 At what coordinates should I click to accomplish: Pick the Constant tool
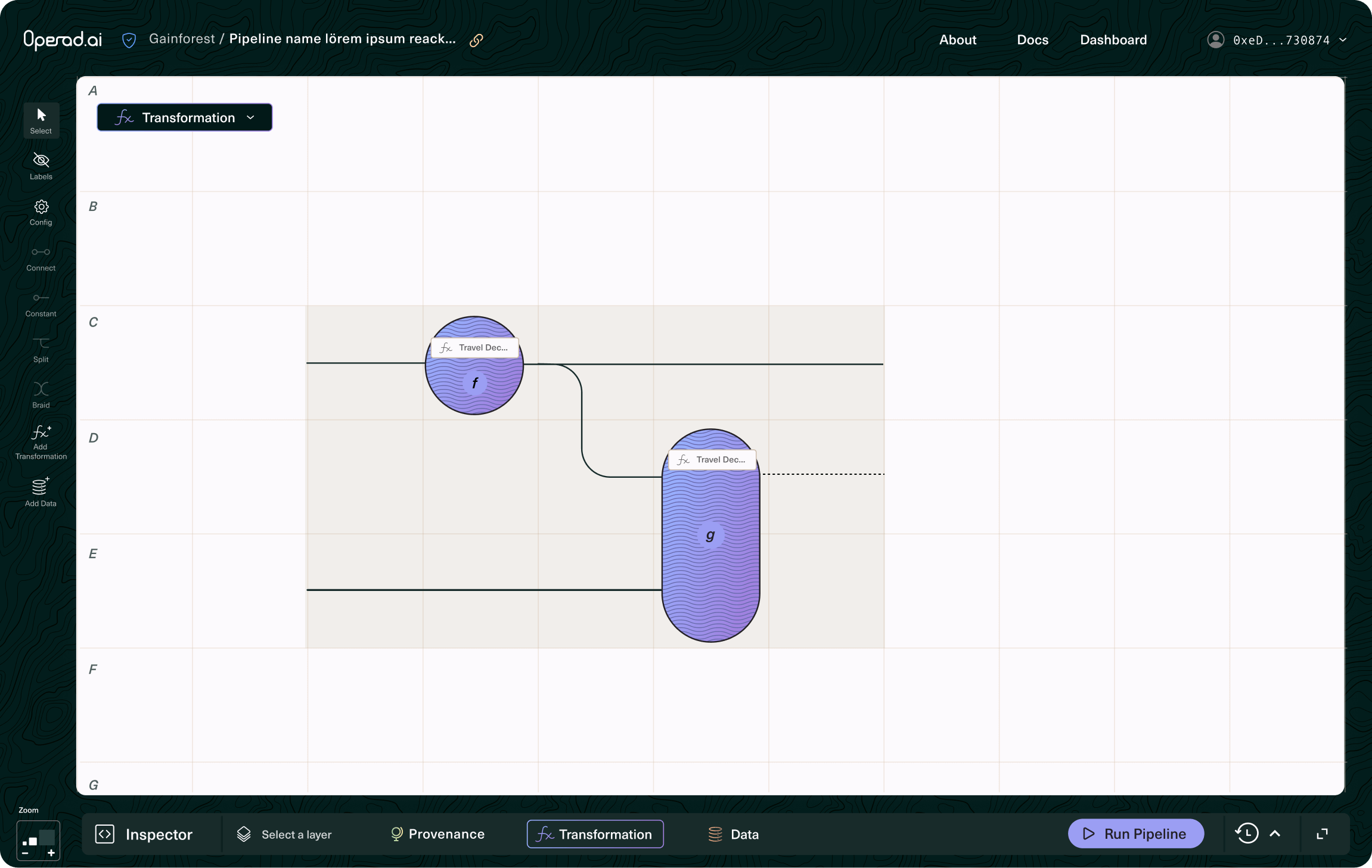click(41, 298)
